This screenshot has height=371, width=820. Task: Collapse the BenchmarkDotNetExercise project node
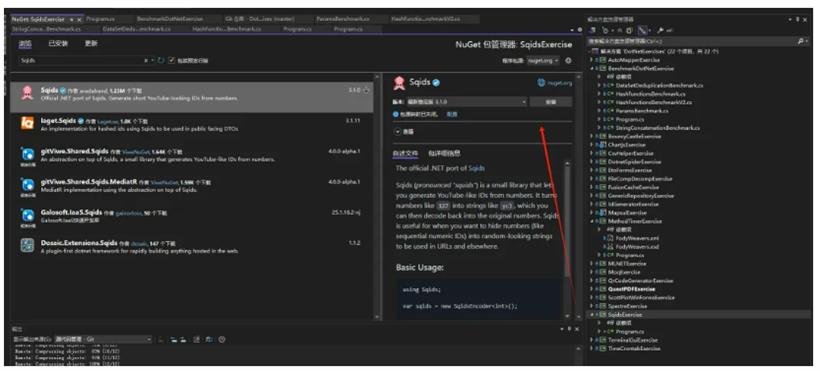(x=591, y=69)
